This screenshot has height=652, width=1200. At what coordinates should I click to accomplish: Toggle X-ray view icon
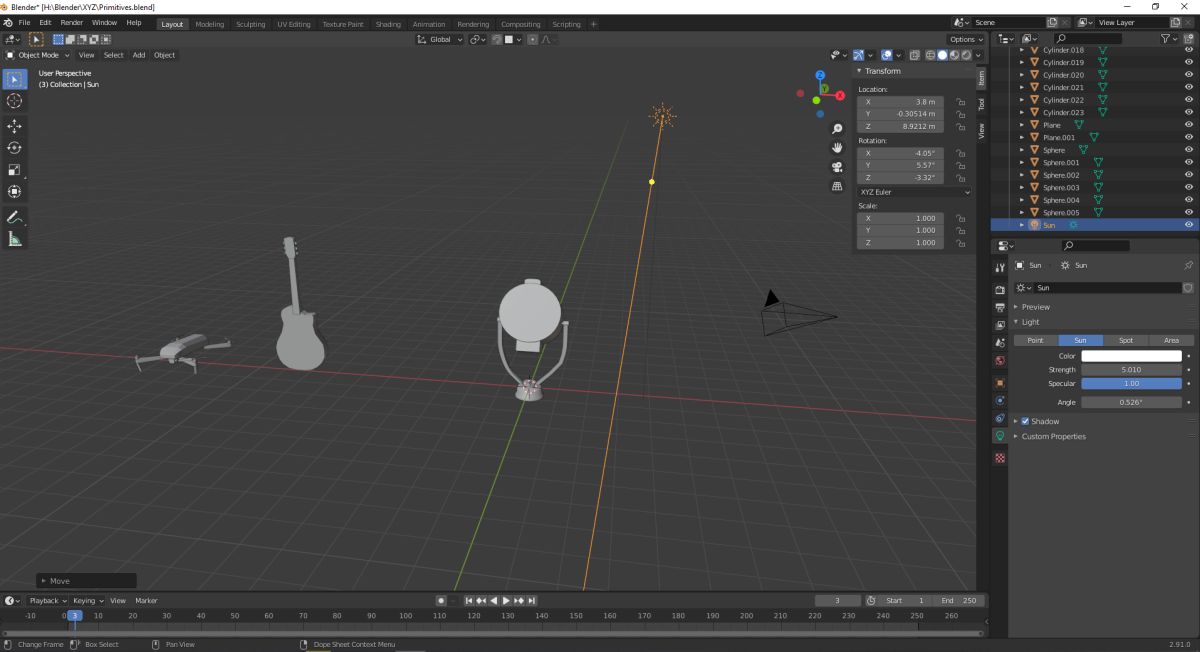tap(914, 55)
